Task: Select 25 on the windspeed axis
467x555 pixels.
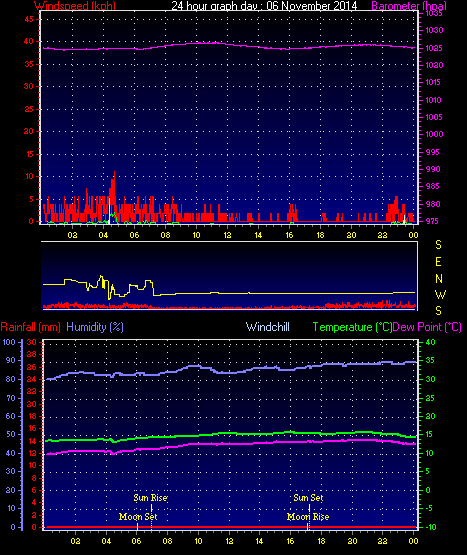Action: (x=29, y=109)
